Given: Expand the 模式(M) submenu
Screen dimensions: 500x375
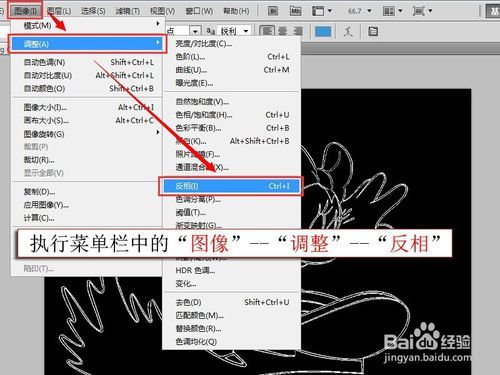Looking at the screenshot, I should coord(87,25).
